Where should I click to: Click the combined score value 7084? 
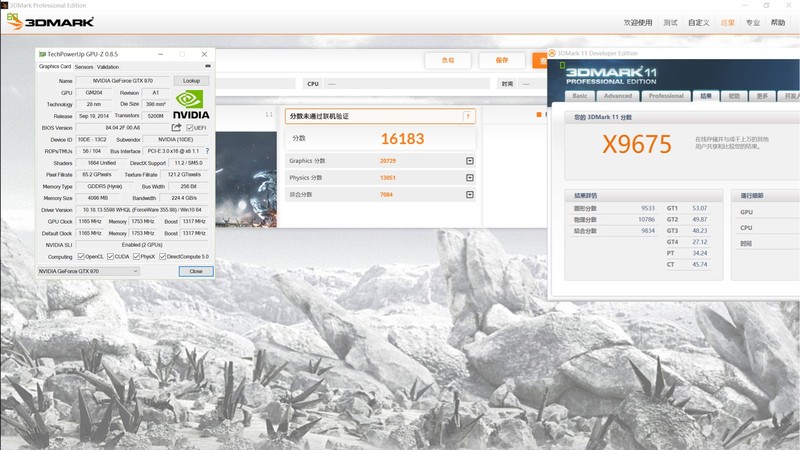386,194
